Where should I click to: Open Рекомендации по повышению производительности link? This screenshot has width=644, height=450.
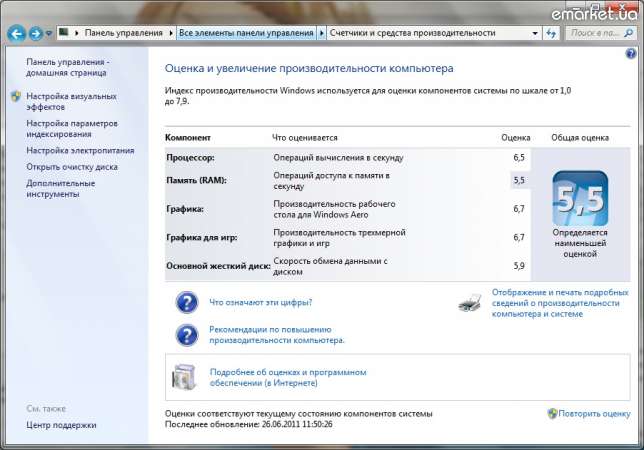coord(276,335)
